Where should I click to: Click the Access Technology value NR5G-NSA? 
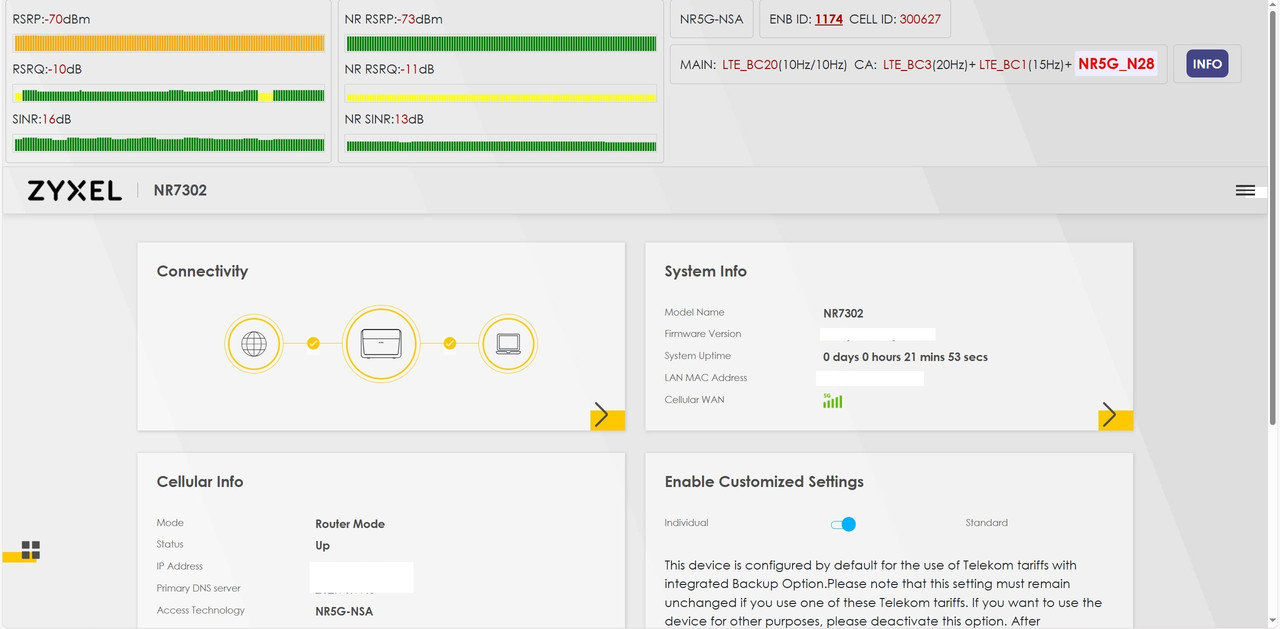click(344, 611)
